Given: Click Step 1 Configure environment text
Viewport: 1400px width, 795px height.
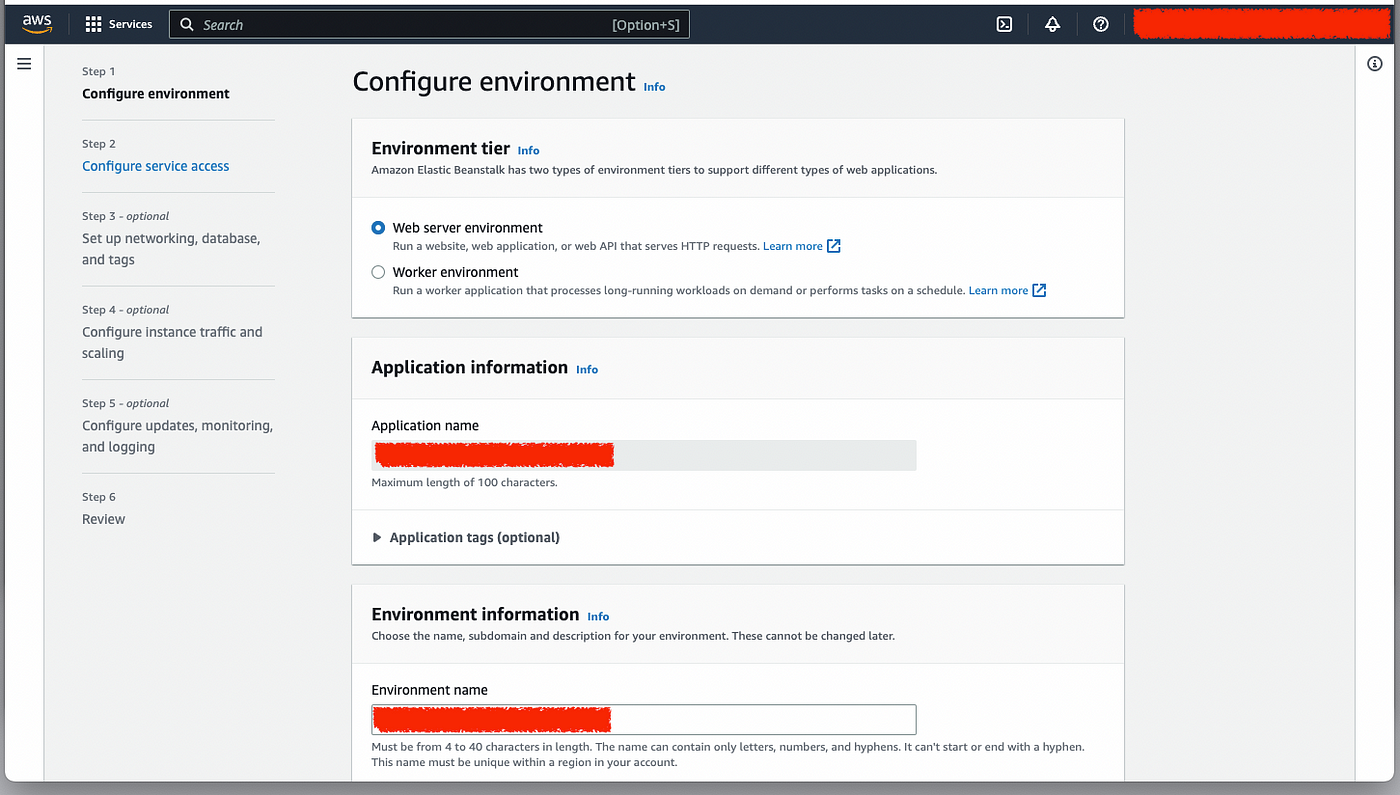Looking at the screenshot, I should click(156, 94).
